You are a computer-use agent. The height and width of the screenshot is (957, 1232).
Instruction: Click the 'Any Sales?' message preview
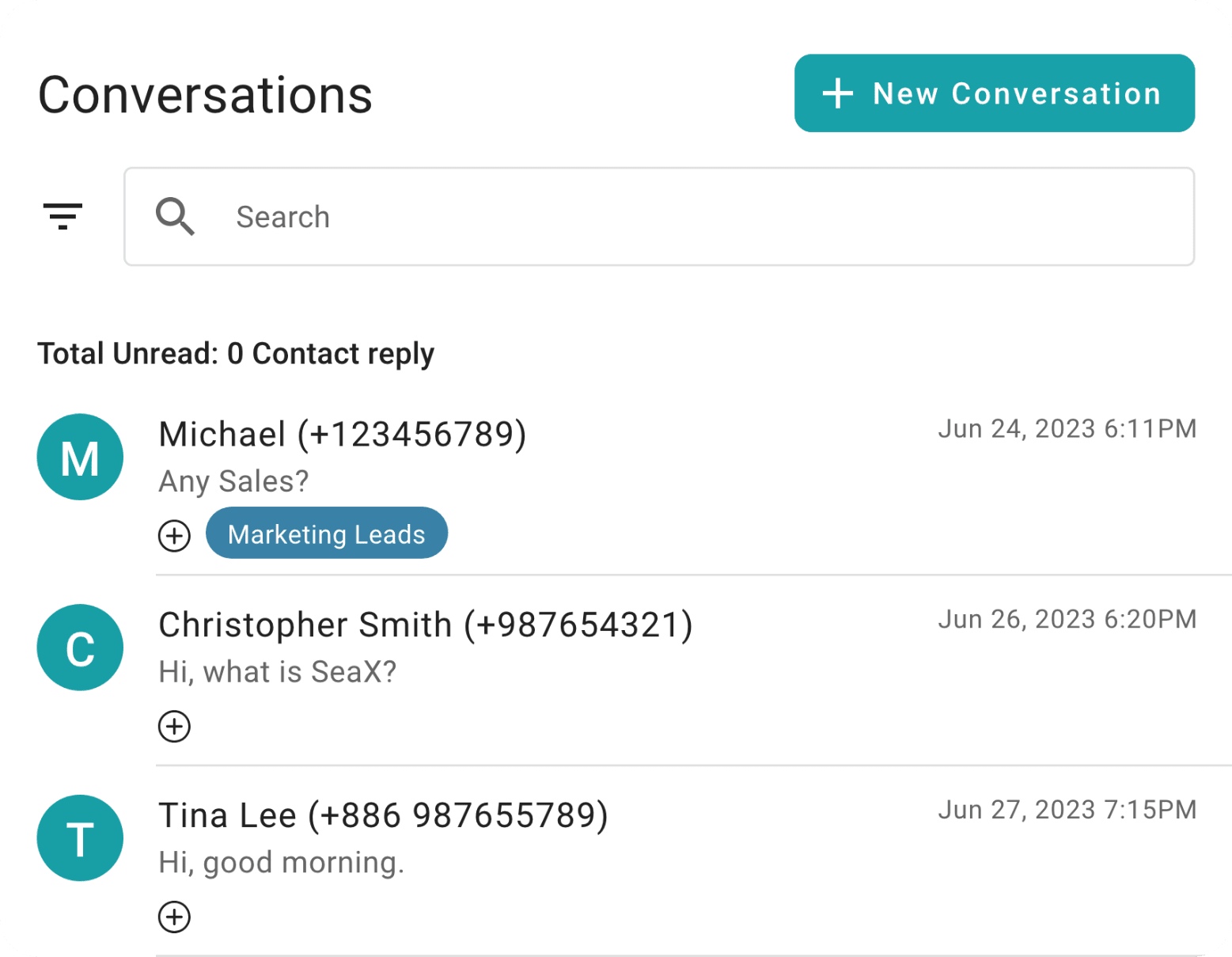coord(234,481)
